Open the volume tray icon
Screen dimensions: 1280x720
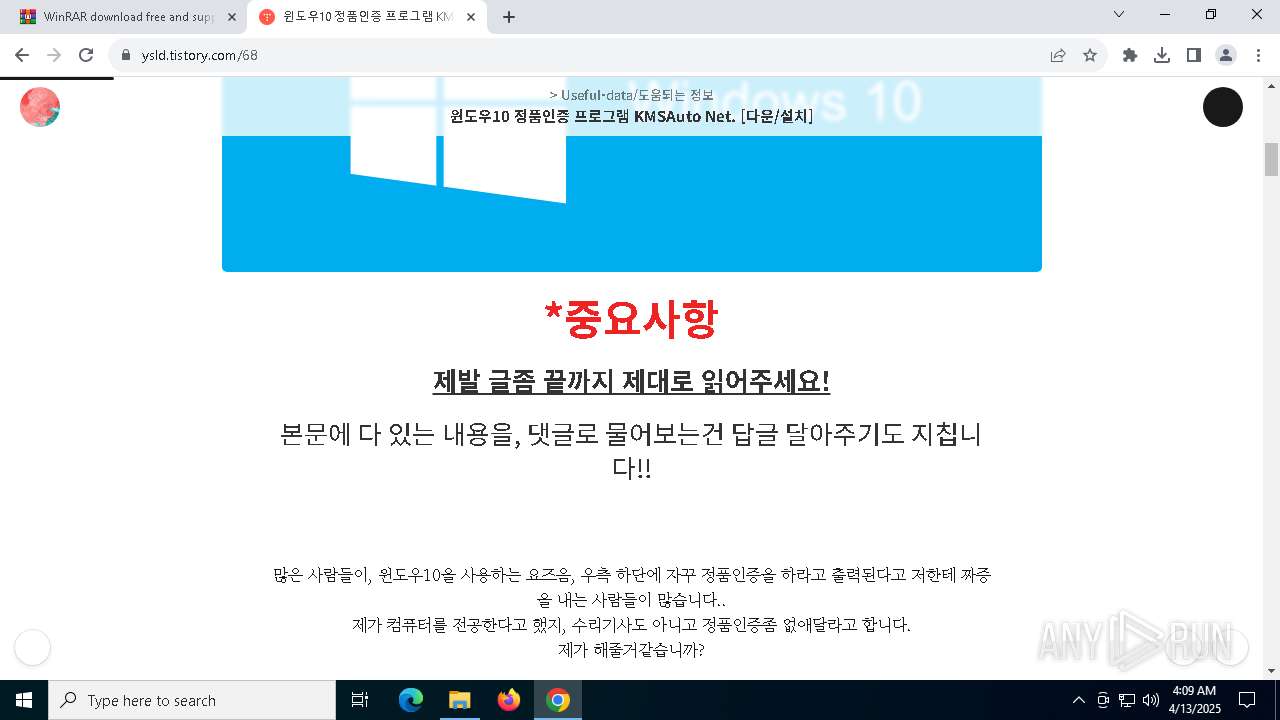coord(1150,700)
